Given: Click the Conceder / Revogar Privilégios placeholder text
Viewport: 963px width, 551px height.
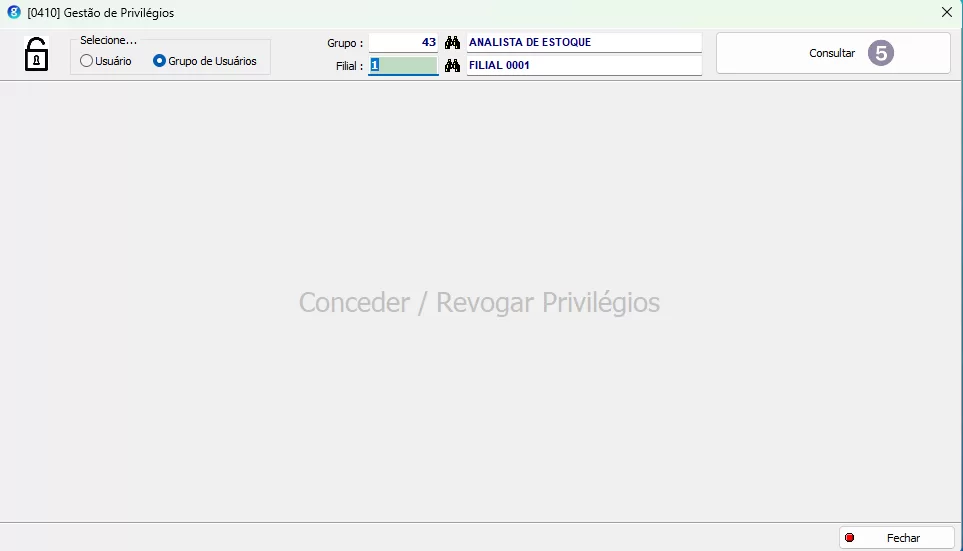Looking at the screenshot, I should coord(479,303).
